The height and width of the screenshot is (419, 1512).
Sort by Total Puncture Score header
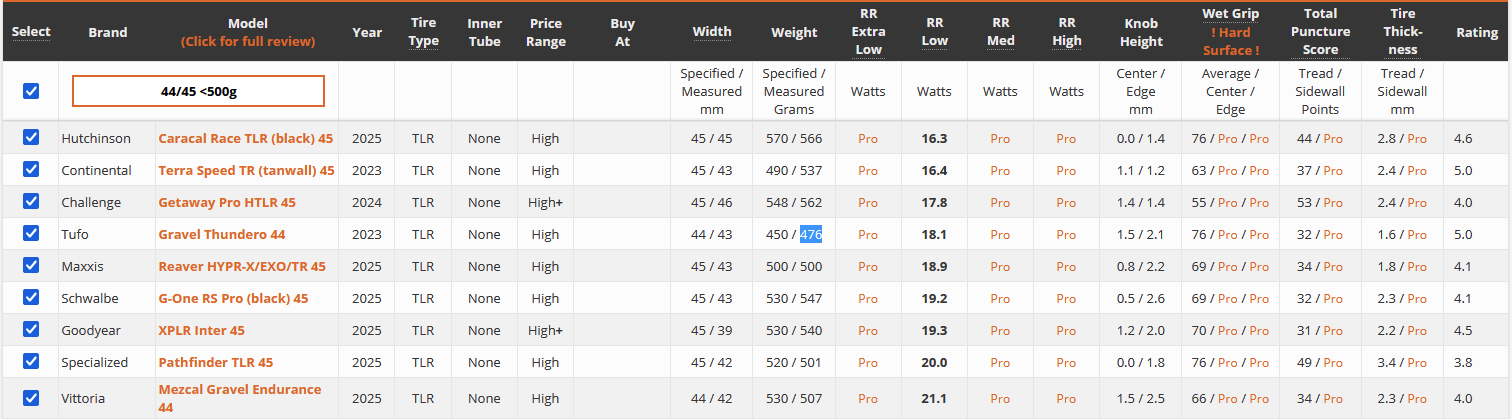point(1320,32)
